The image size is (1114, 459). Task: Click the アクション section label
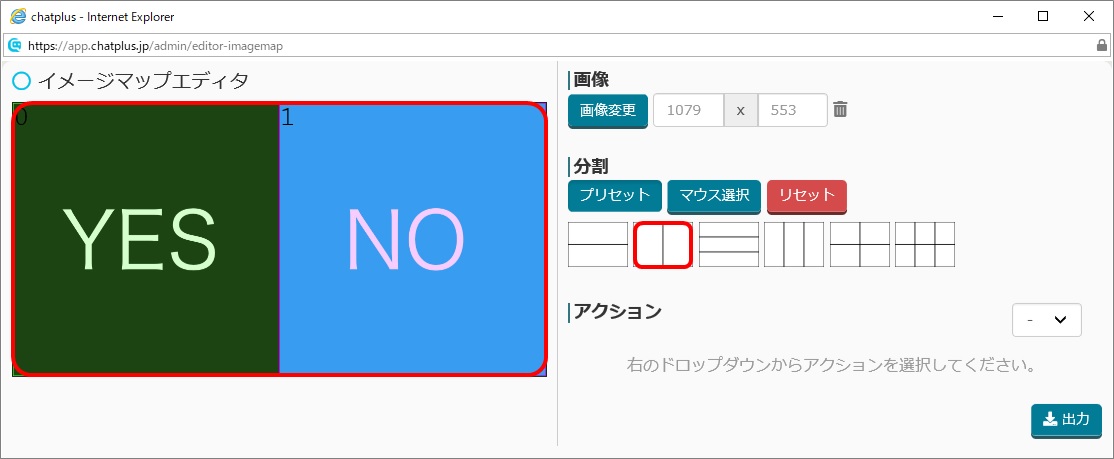(617, 310)
